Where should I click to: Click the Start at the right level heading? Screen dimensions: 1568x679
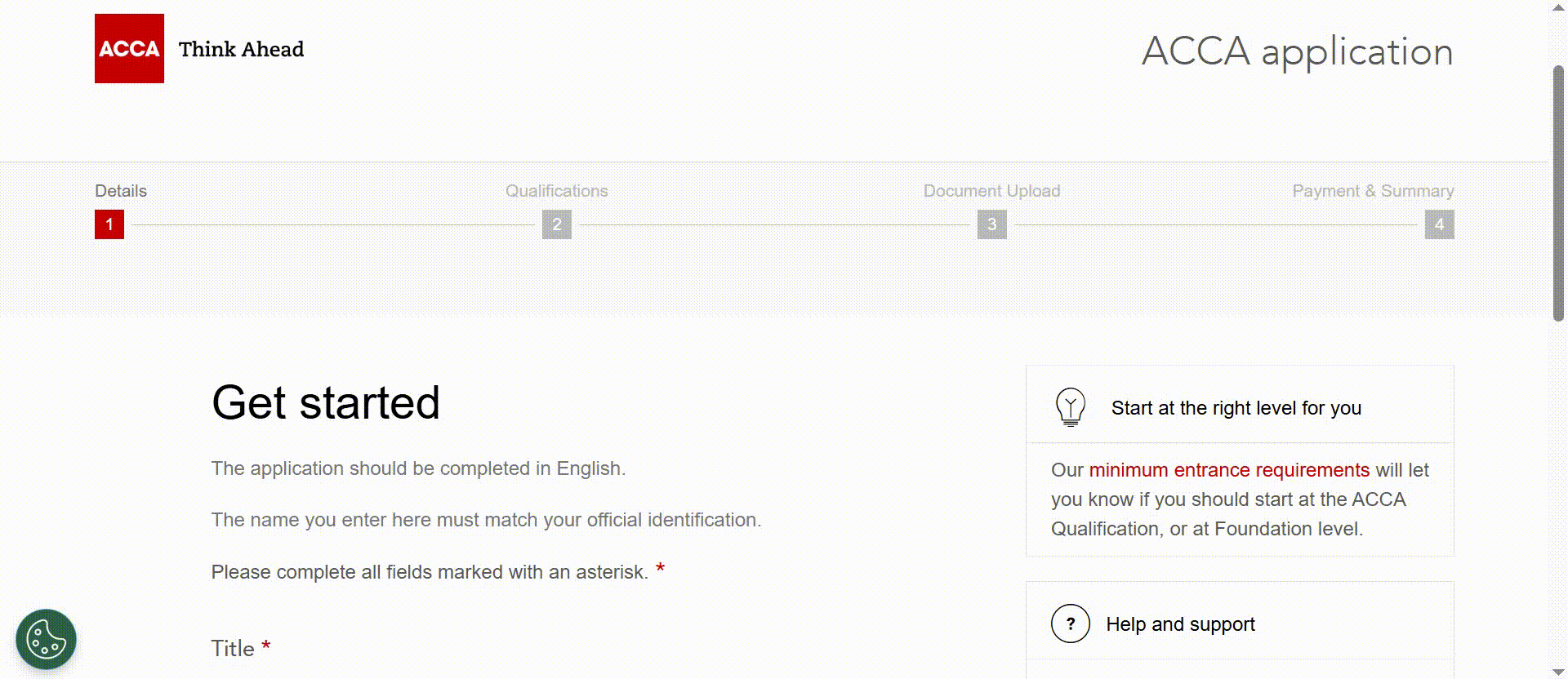tap(1236, 408)
